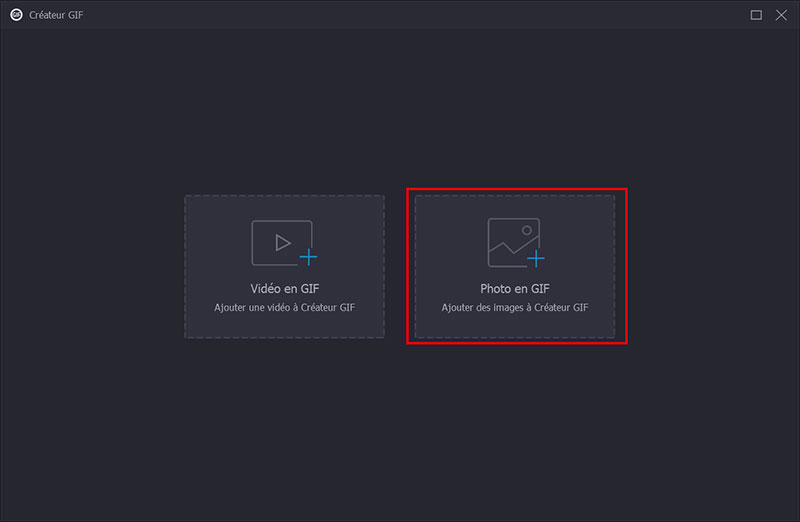This screenshot has width=800, height=522.
Task: Close the Créateur GIF window
Action: click(x=781, y=15)
